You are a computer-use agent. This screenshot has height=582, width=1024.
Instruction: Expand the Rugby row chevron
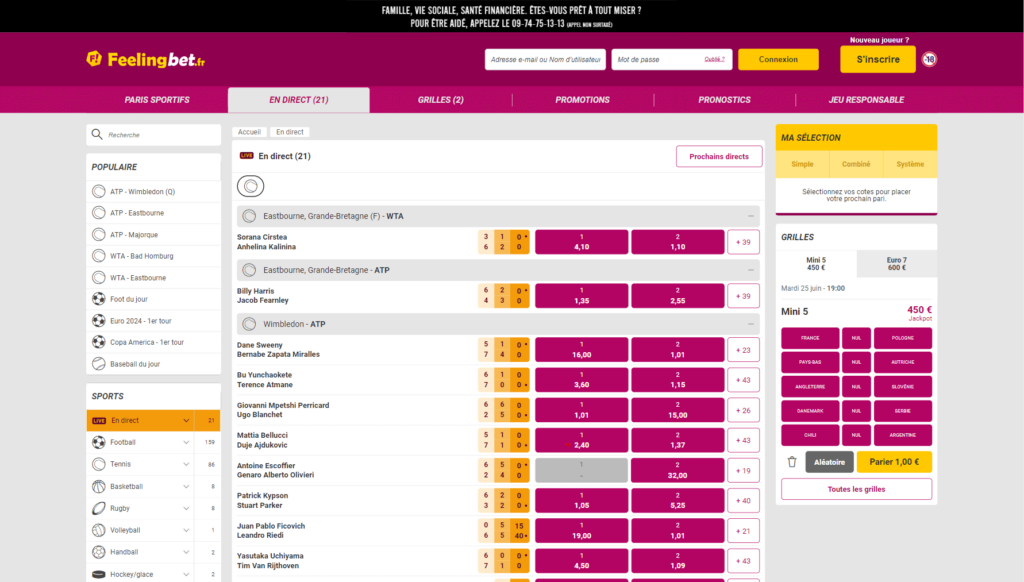(x=186, y=508)
